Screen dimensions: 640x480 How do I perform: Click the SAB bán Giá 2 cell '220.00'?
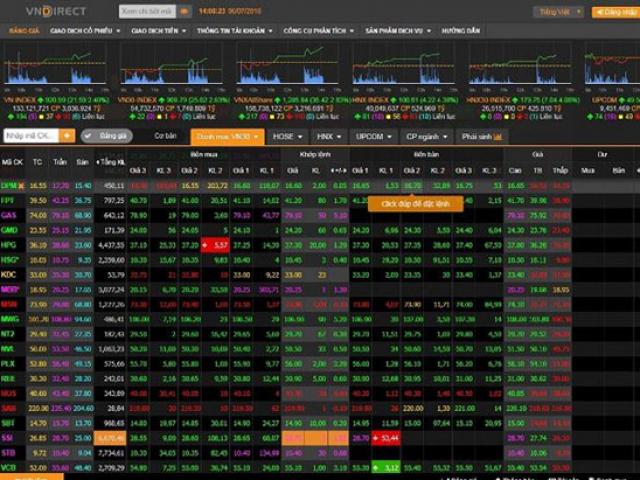click(413, 409)
